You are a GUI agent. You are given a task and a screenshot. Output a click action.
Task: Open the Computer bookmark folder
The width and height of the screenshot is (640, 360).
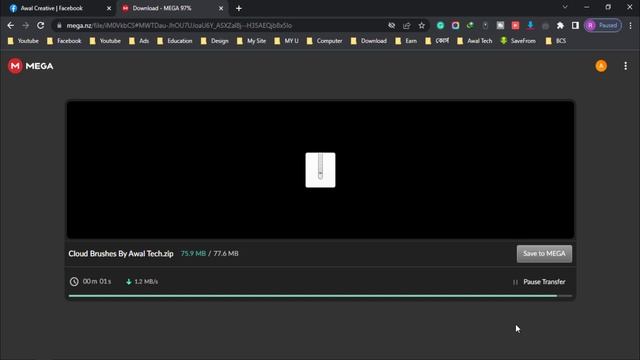point(324,41)
